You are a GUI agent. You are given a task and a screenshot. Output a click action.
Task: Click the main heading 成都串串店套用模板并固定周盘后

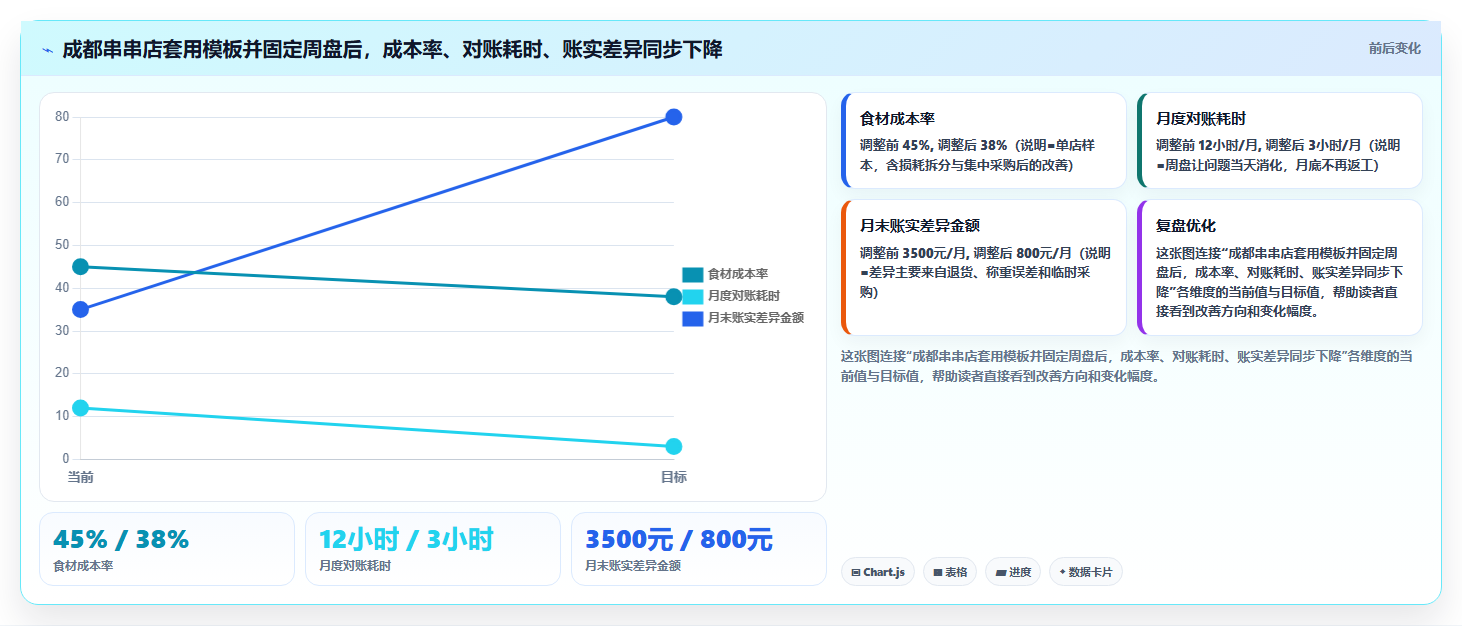click(392, 49)
